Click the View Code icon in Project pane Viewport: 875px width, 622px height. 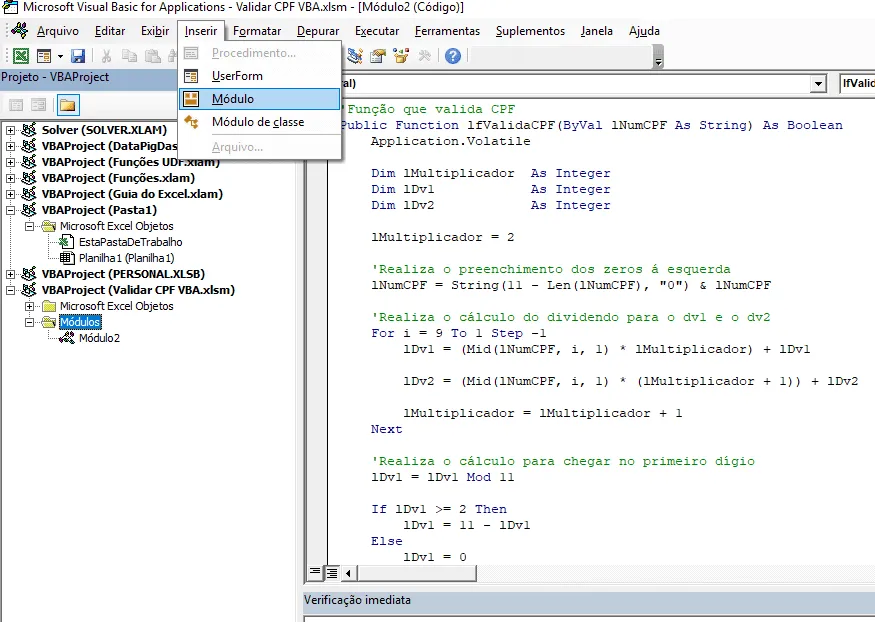16,105
